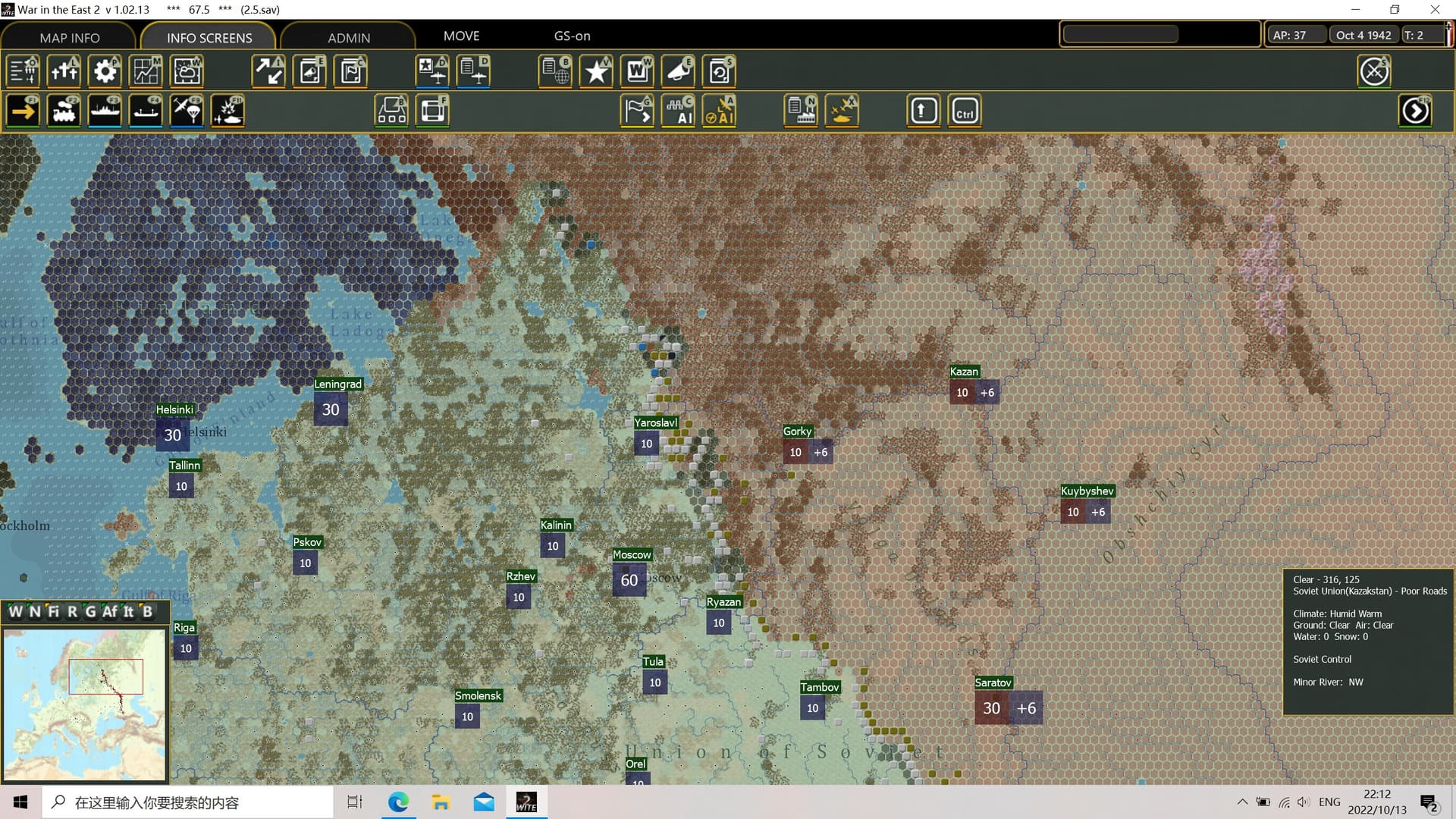Open the event log report icon (E)
The width and height of the screenshot is (1456, 819).
(310, 71)
